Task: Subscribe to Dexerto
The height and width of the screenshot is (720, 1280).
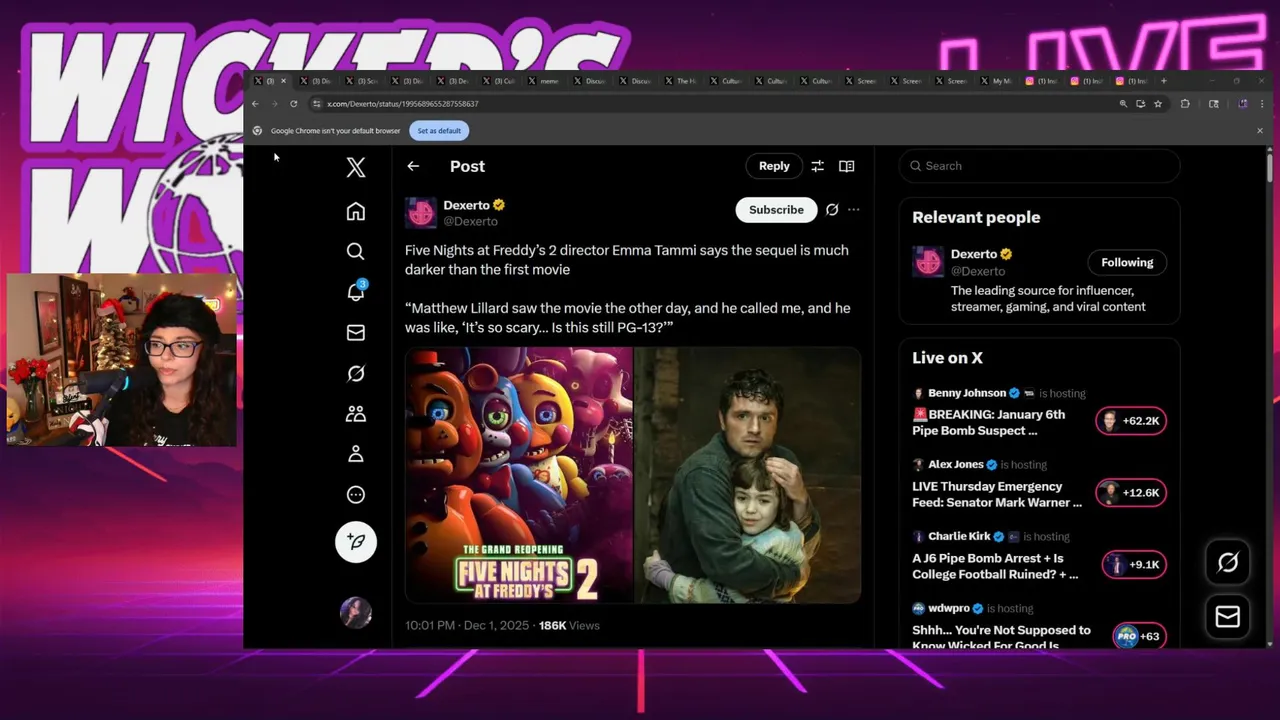Action: click(x=776, y=210)
